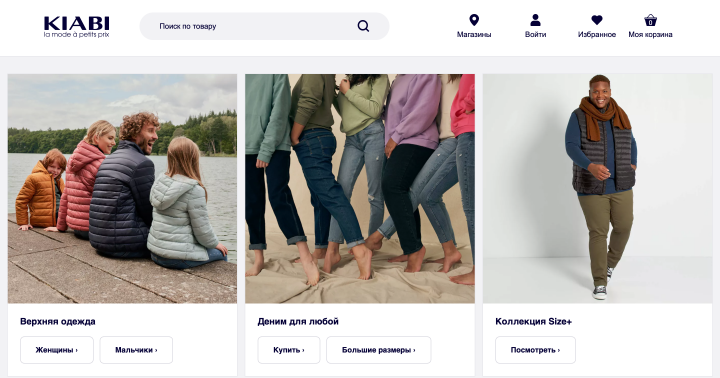
Task: Click the 'Верхняя одежда' heading
Action: coord(58,322)
